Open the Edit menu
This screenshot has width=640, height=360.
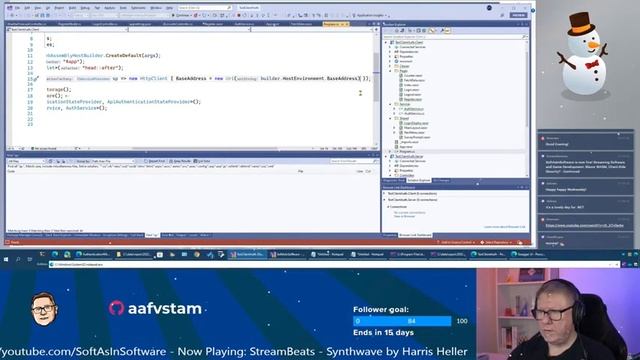(x=27, y=8)
